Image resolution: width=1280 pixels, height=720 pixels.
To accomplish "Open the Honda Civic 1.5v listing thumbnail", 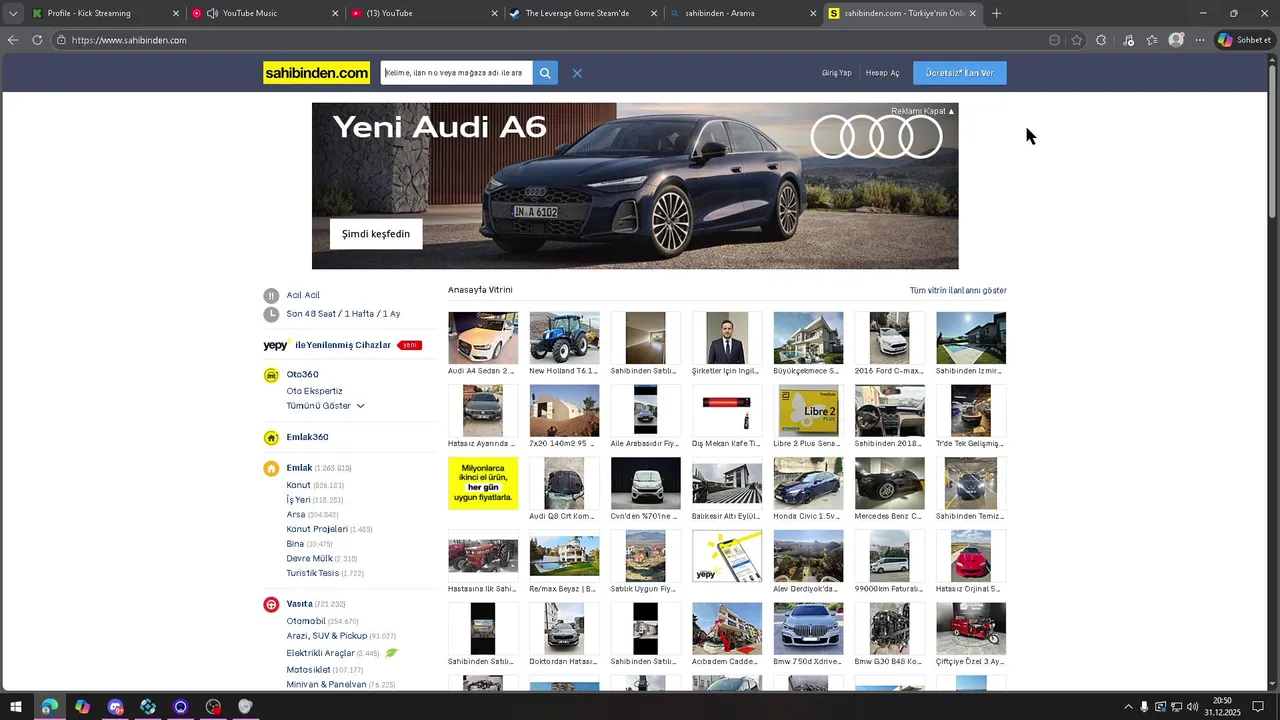I will point(808,484).
